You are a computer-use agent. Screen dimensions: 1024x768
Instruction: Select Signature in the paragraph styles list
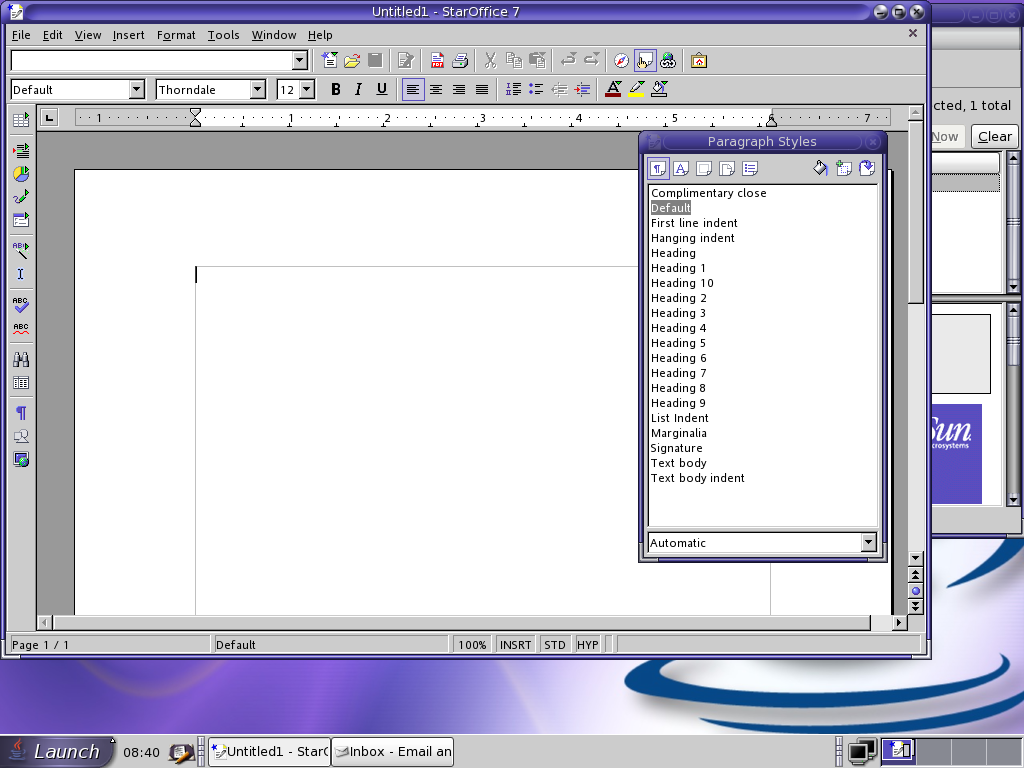coord(677,448)
